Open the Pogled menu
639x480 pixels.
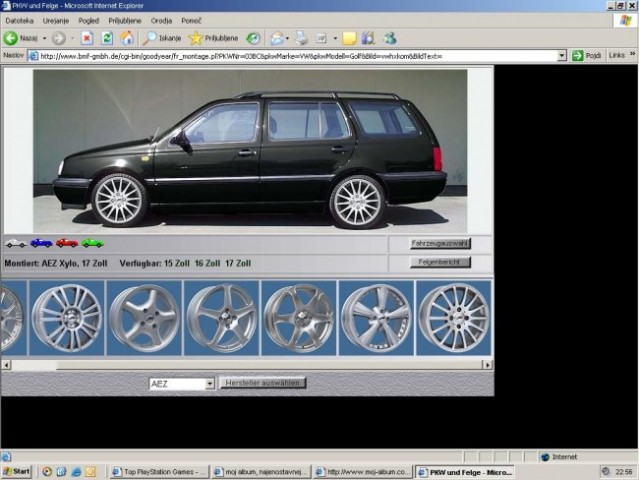pyautogui.click(x=89, y=20)
